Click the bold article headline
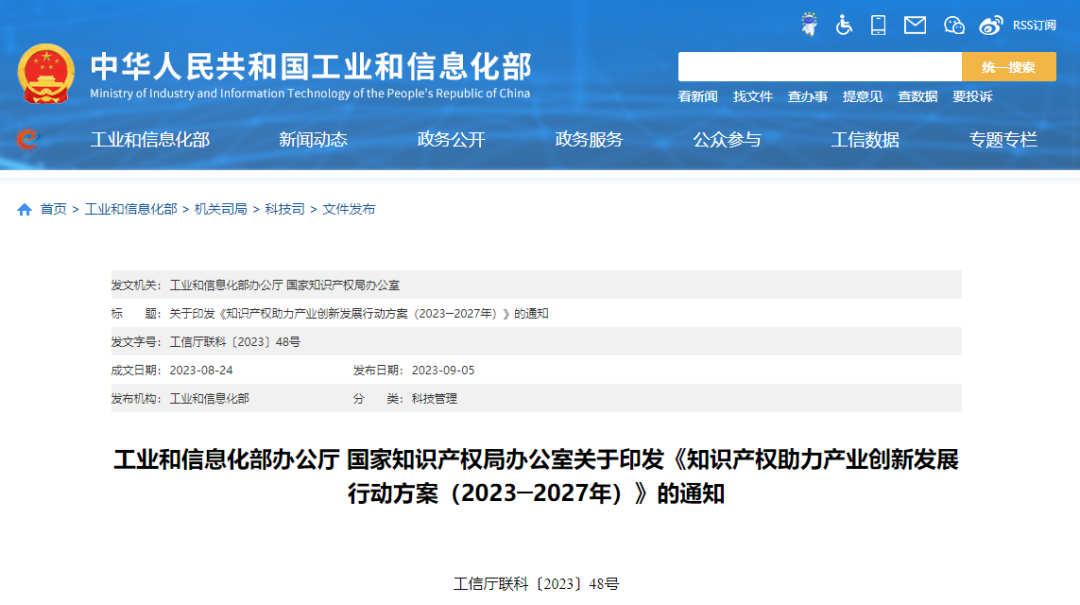Screen dimensions: 1080x605 [536, 476]
